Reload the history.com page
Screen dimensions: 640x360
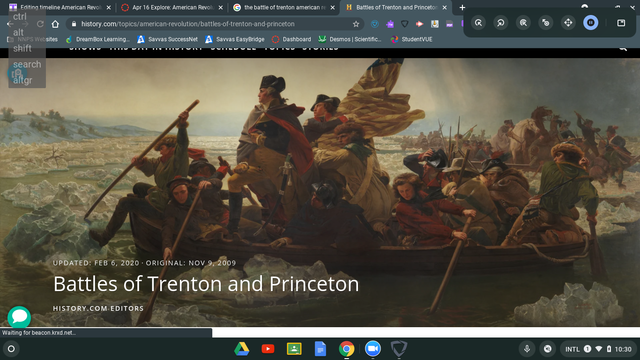coord(40,24)
